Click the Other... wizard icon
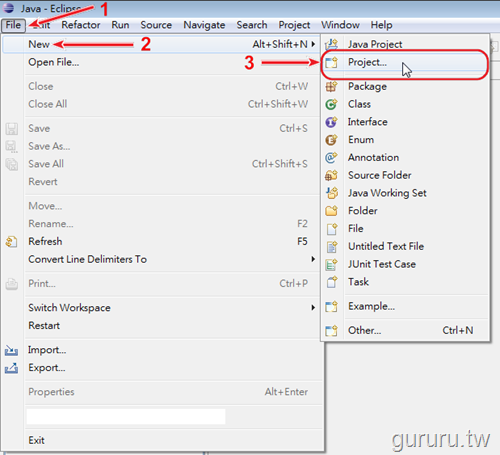This screenshot has height=455, width=500. coord(331,331)
